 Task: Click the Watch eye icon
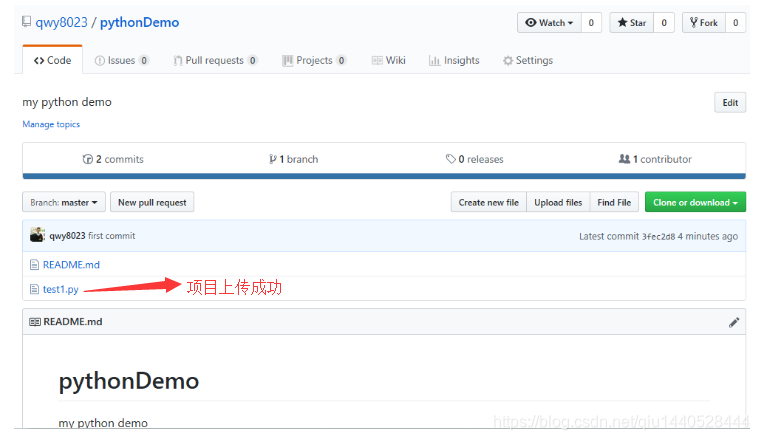[531, 23]
